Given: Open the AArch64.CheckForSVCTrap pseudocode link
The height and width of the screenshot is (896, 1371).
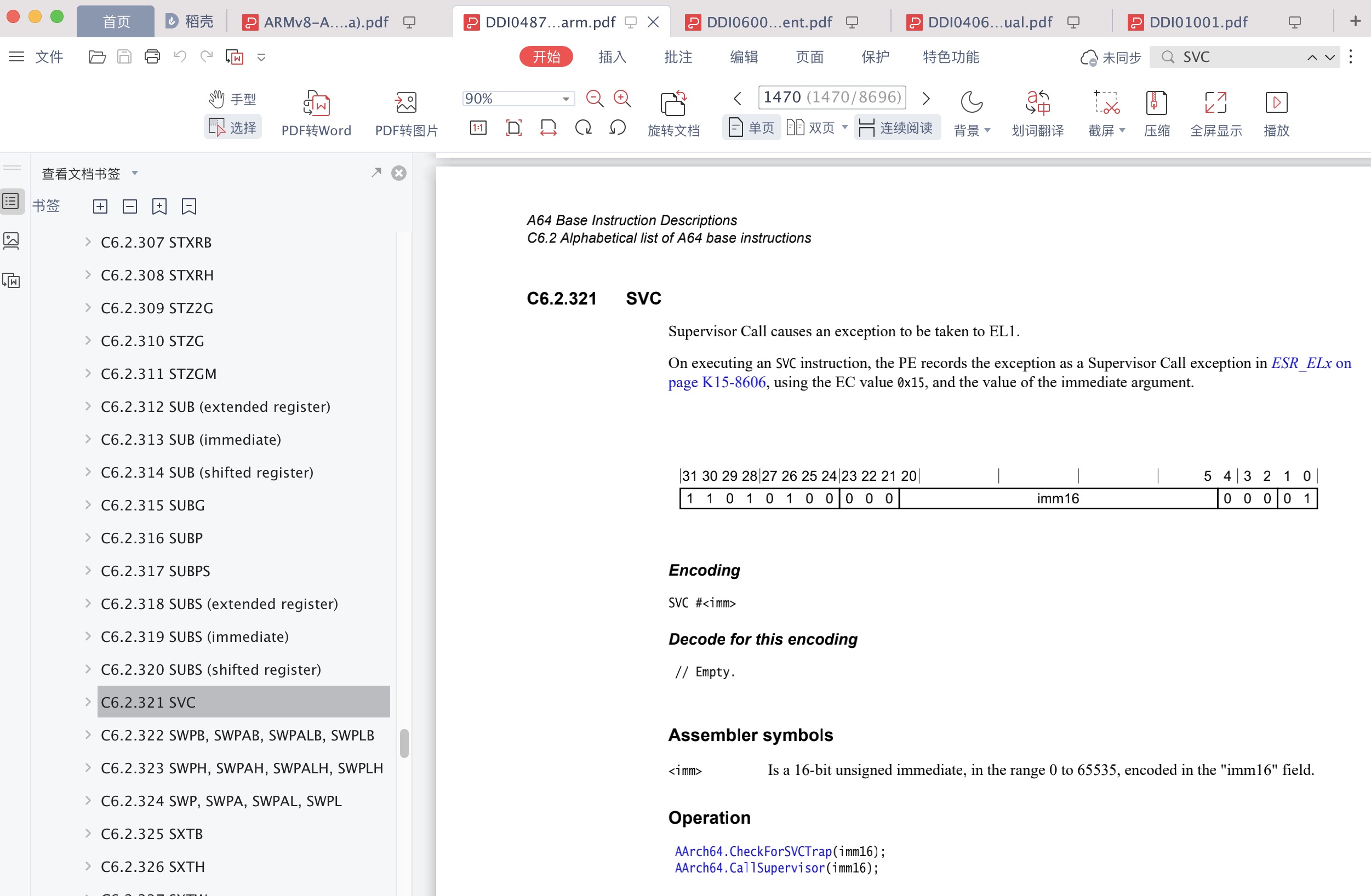Looking at the screenshot, I should point(753,851).
